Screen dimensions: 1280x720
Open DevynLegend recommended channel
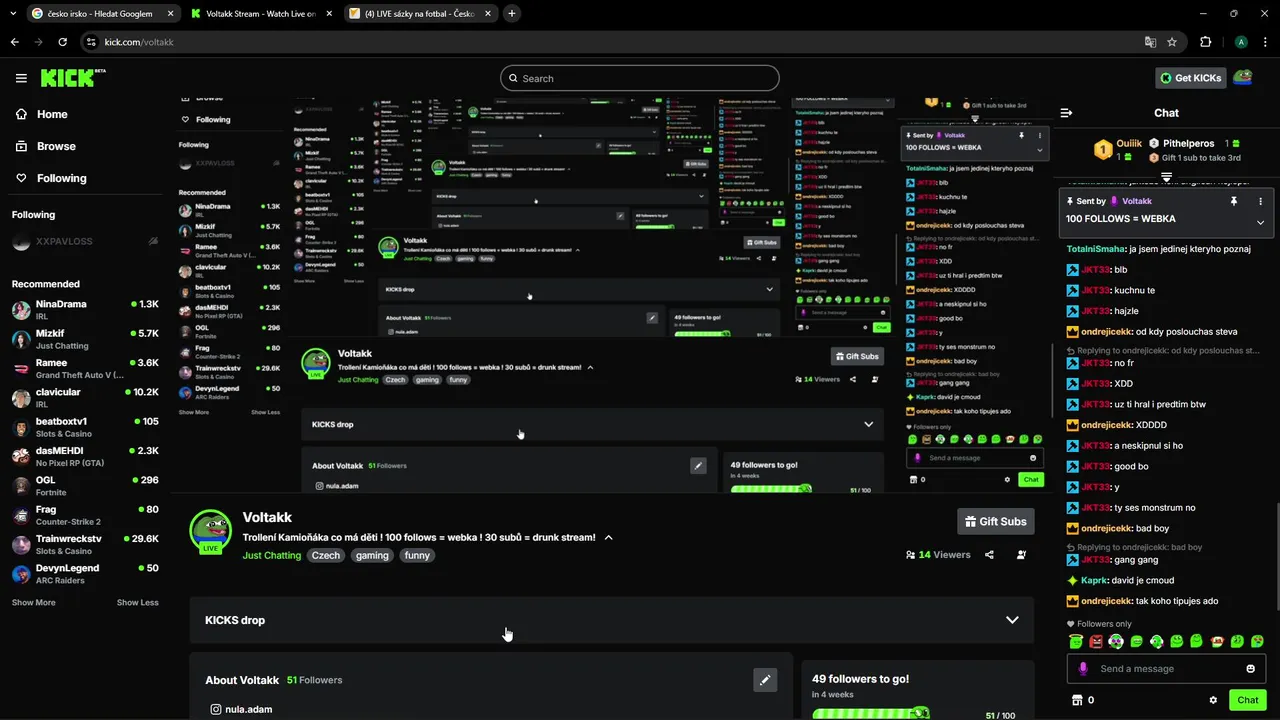85,574
